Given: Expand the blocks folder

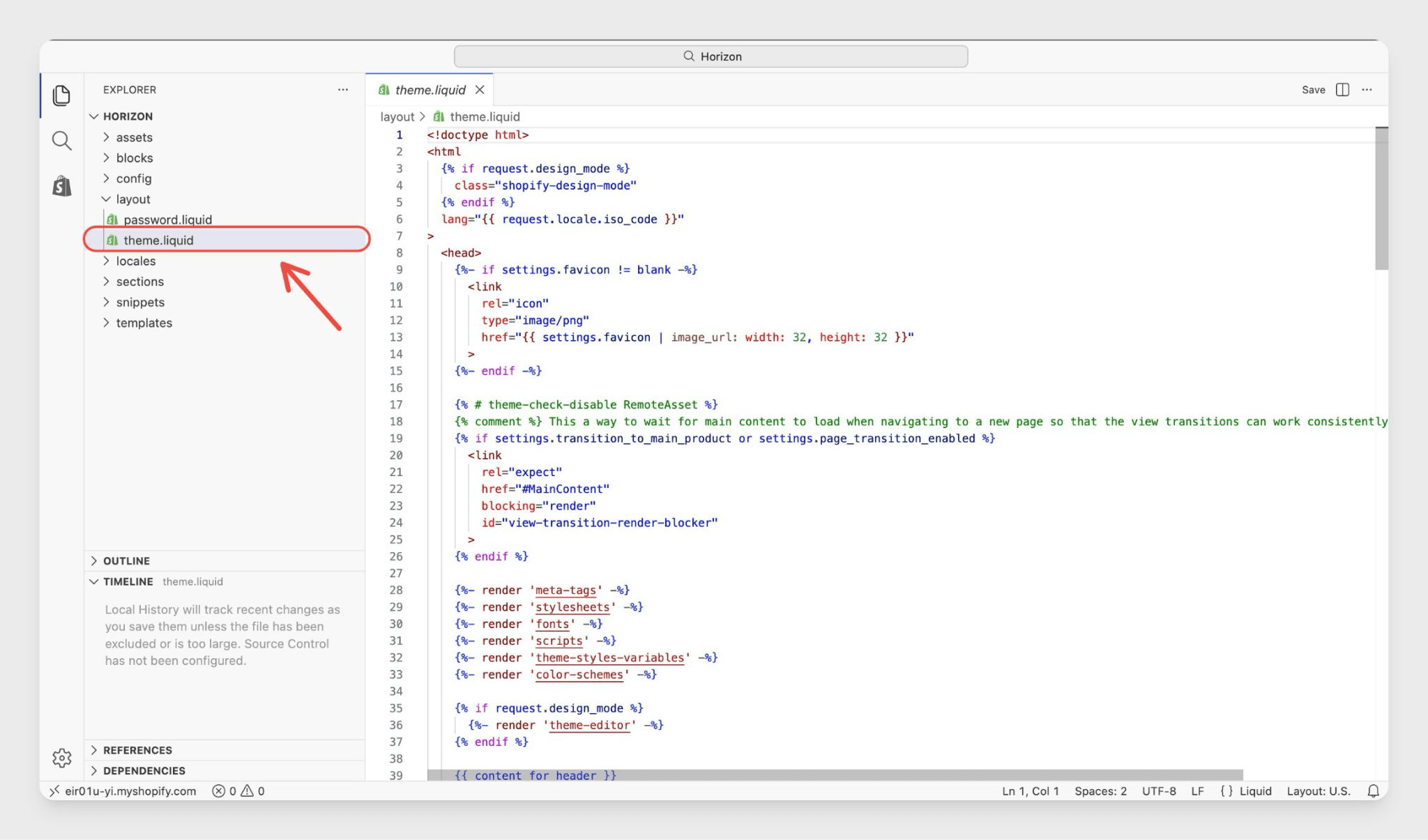Looking at the screenshot, I should click(x=106, y=158).
